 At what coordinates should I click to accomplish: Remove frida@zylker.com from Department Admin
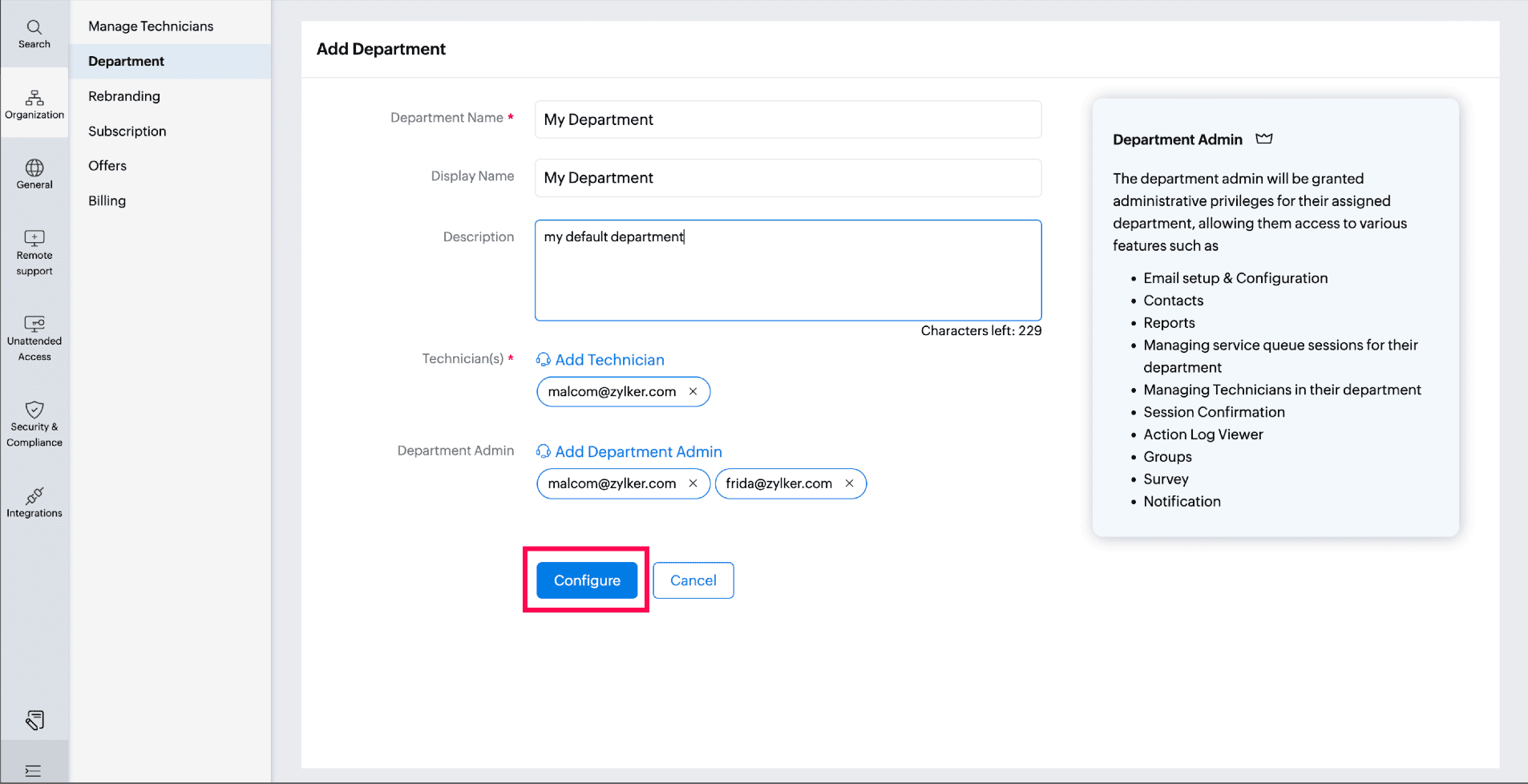click(x=848, y=483)
